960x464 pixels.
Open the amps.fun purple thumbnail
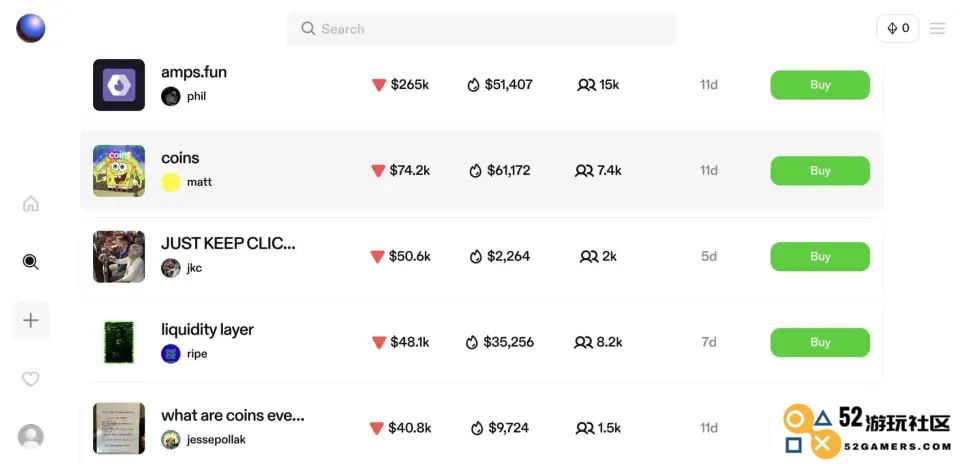tap(119, 84)
